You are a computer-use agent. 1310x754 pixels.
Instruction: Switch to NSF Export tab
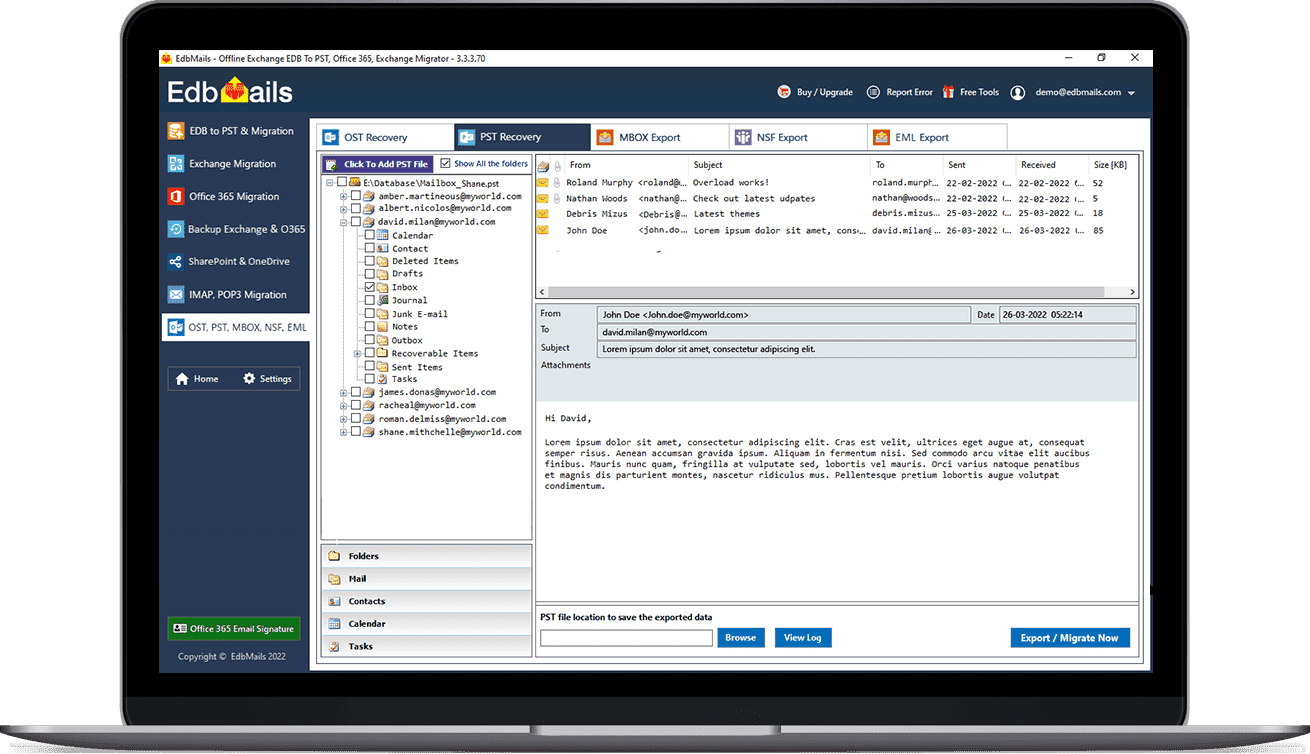(x=799, y=137)
